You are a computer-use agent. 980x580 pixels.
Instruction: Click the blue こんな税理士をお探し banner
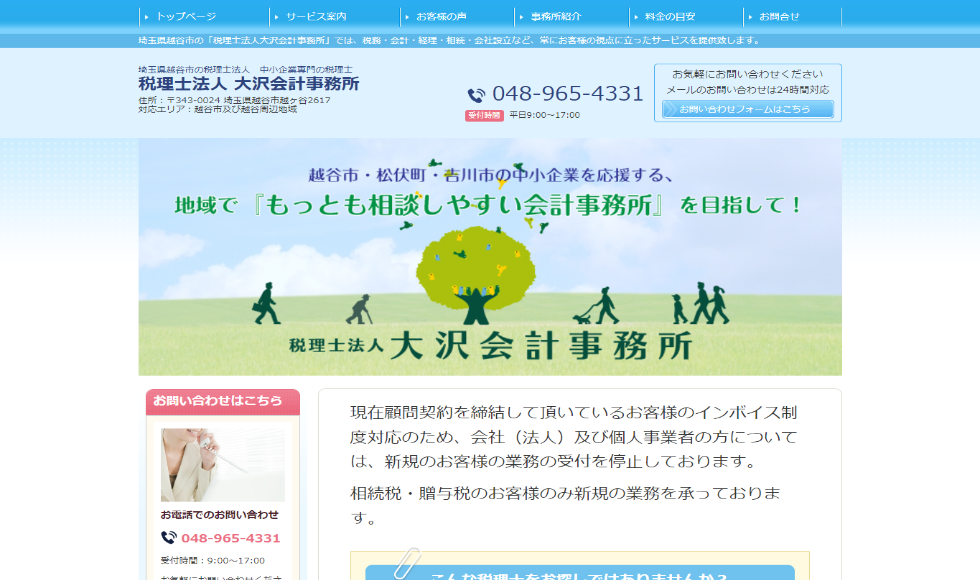point(579,573)
